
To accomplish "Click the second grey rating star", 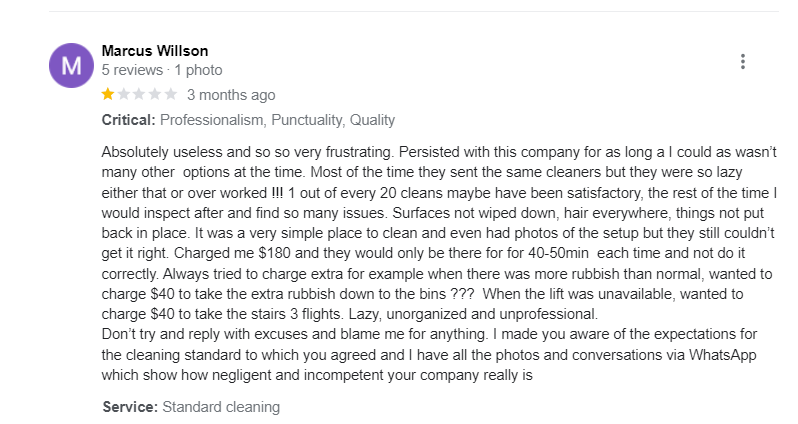I will point(124,94).
